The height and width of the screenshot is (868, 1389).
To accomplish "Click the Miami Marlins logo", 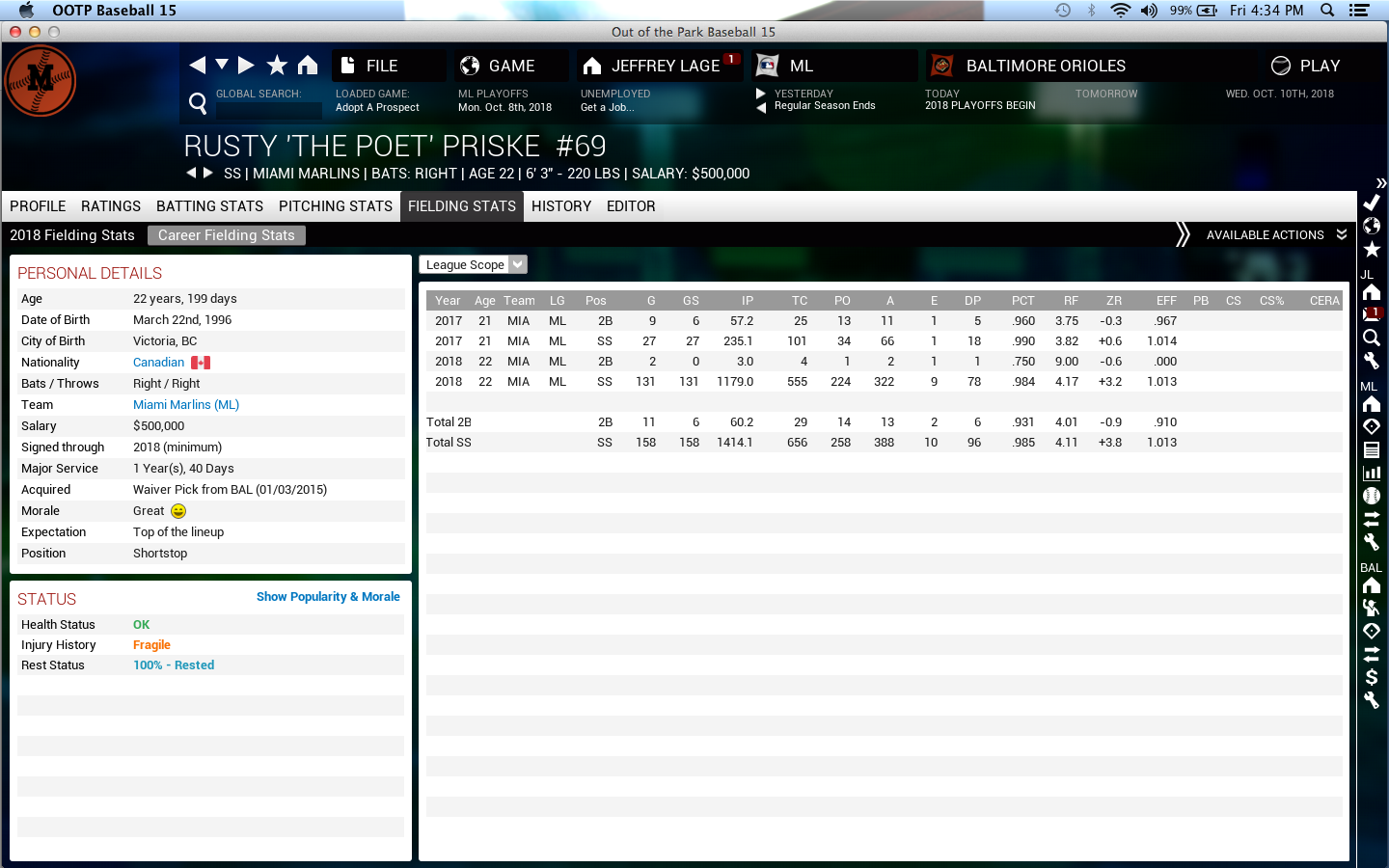I will point(40,80).
